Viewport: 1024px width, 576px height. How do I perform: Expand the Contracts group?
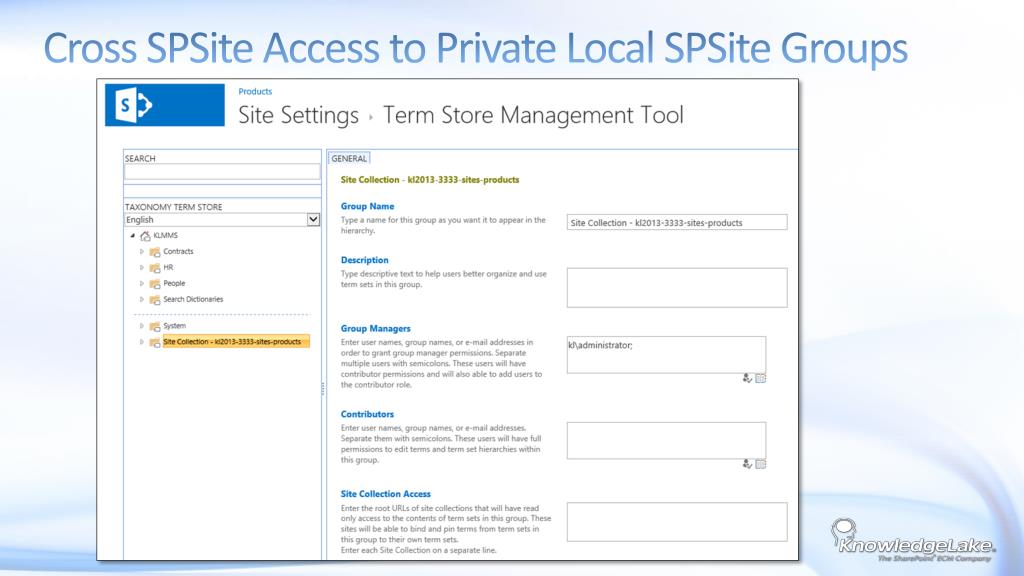tap(142, 251)
